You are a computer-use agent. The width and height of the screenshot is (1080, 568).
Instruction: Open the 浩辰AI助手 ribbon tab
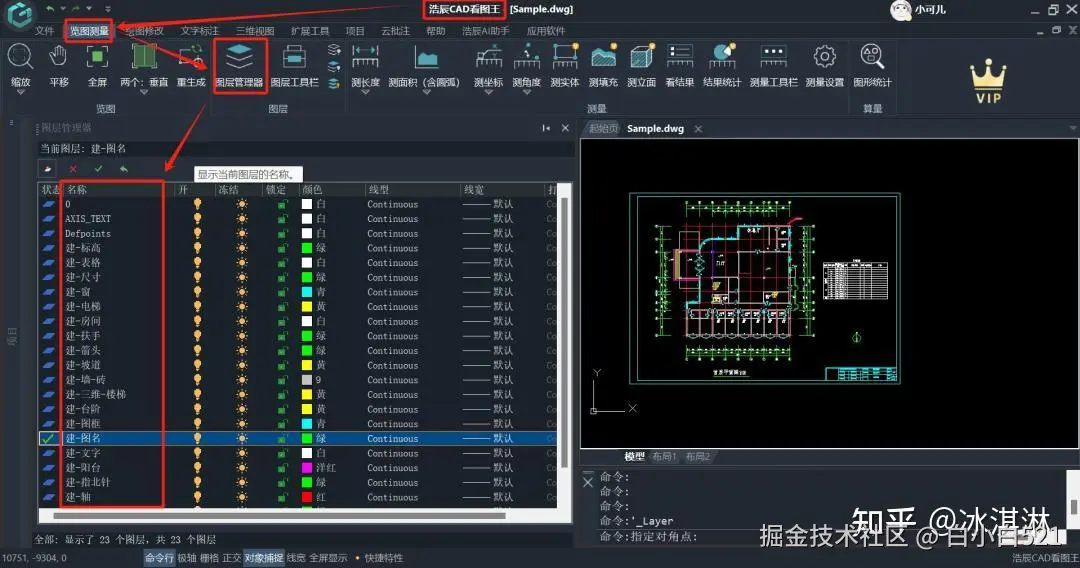coord(486,31)
